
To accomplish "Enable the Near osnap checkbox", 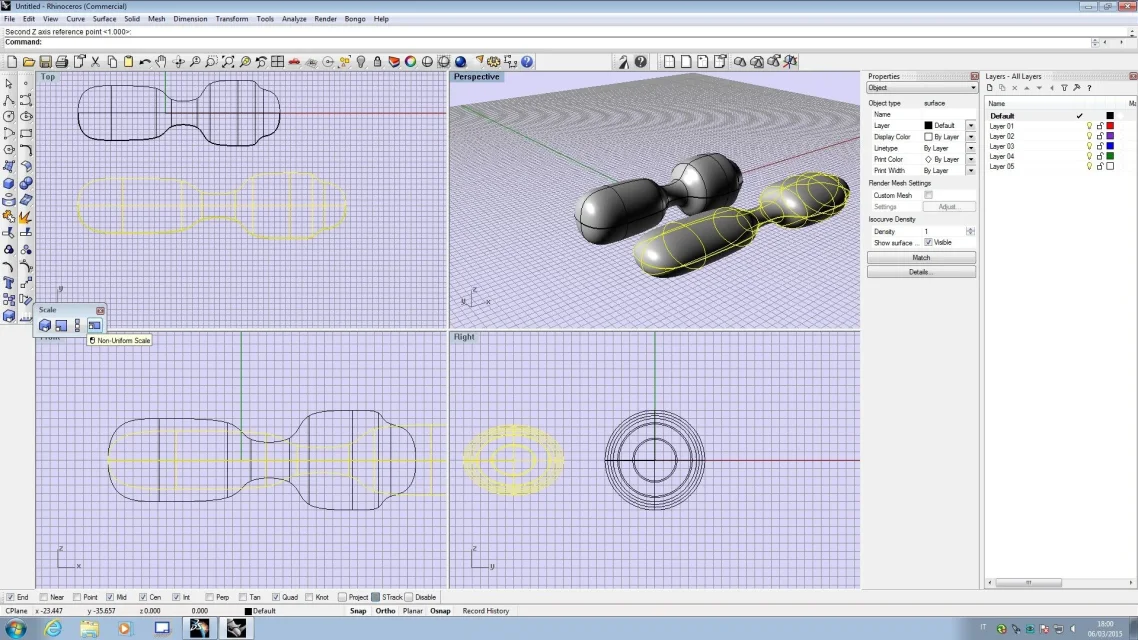I will tap(44, 597).
